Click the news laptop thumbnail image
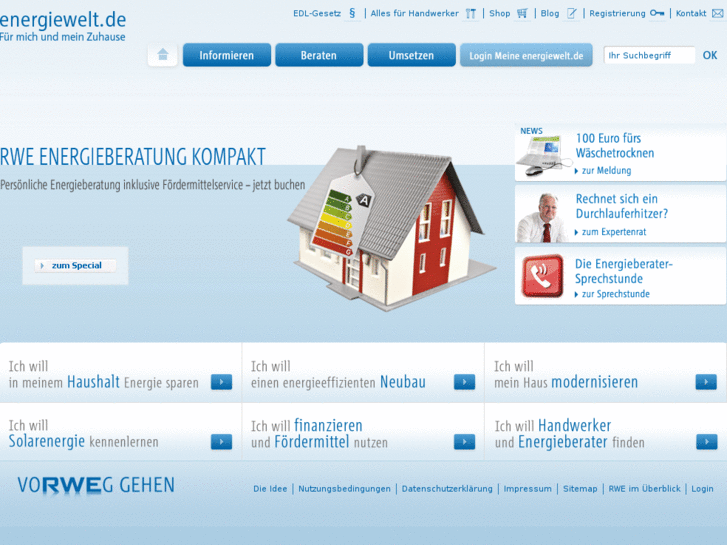This screenshot has width=727, height=545. click(544, 156)
